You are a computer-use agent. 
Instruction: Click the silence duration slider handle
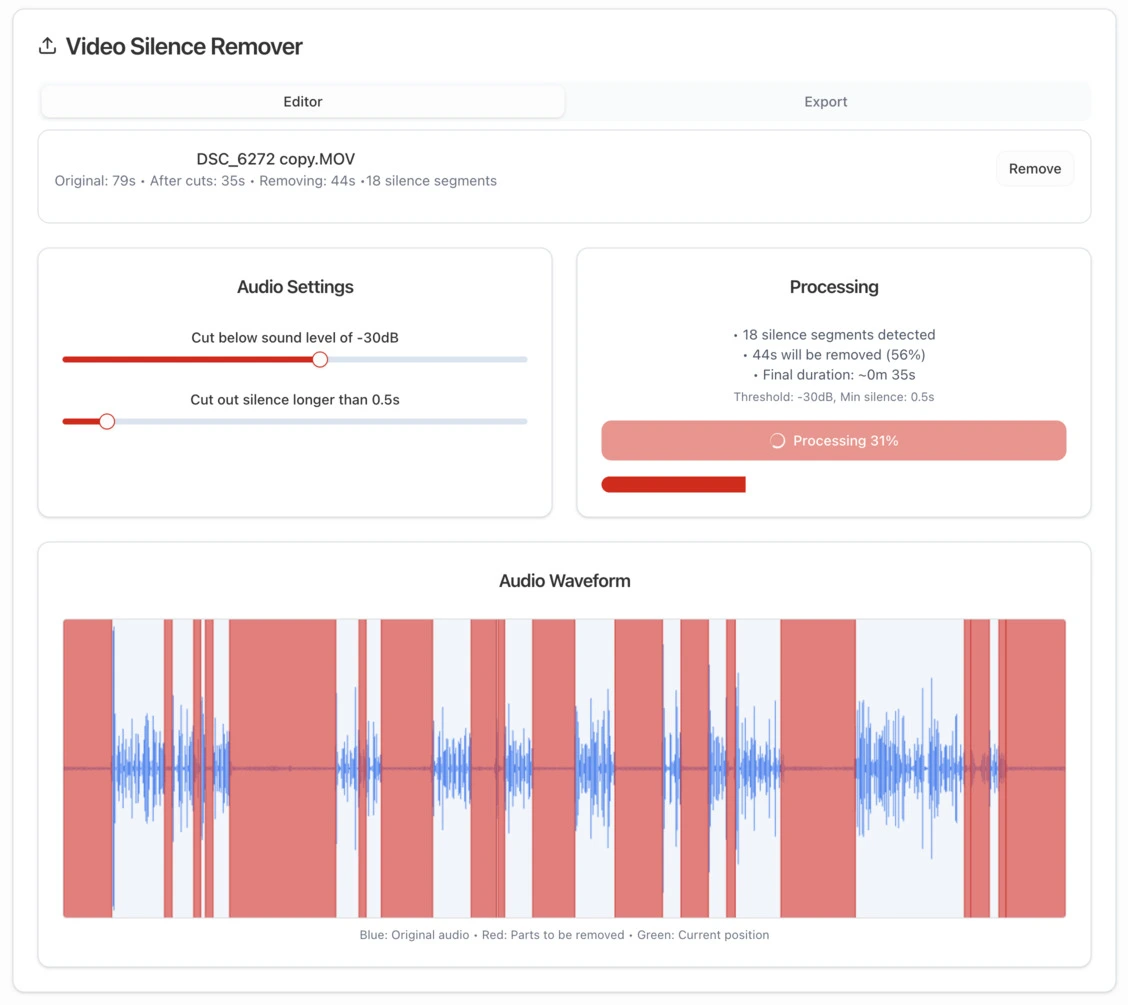(107, 421)
